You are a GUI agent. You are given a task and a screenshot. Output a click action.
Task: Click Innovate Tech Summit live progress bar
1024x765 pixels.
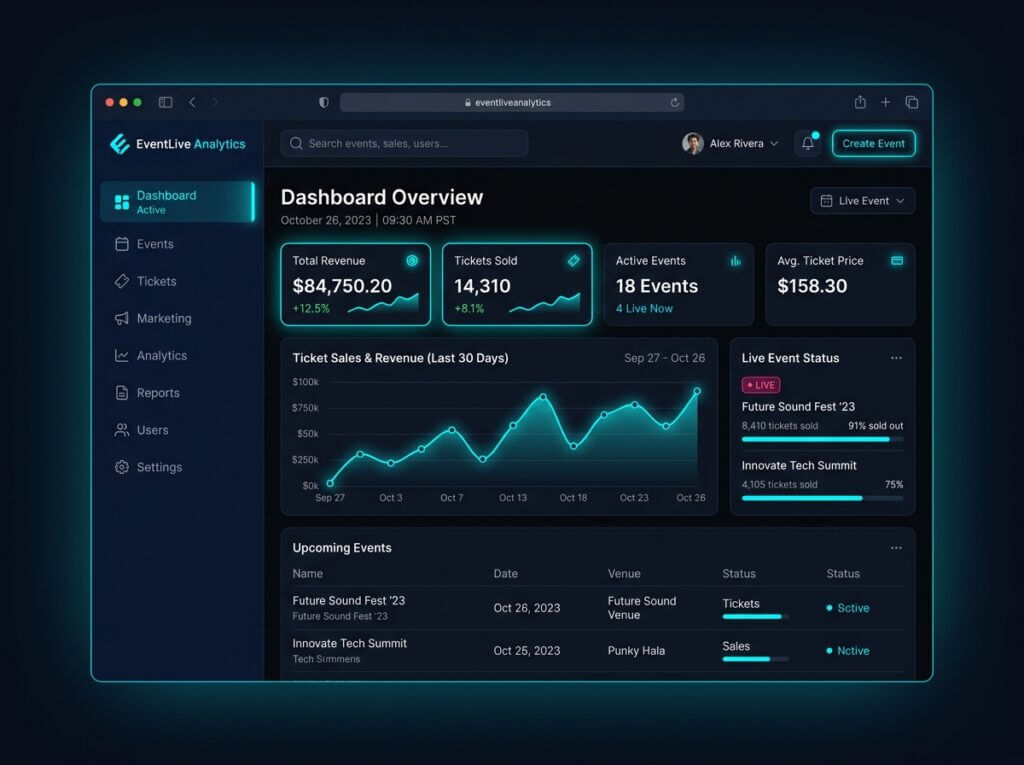tap(822, 498)
